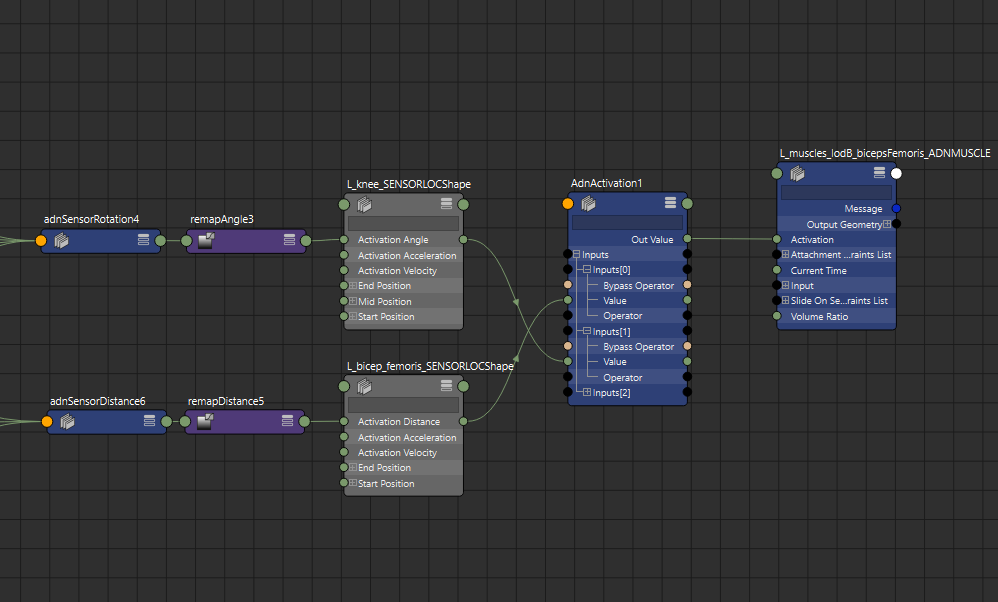
Task: Click the remapDistance5 node icon
Action: (x=205, y=422)
